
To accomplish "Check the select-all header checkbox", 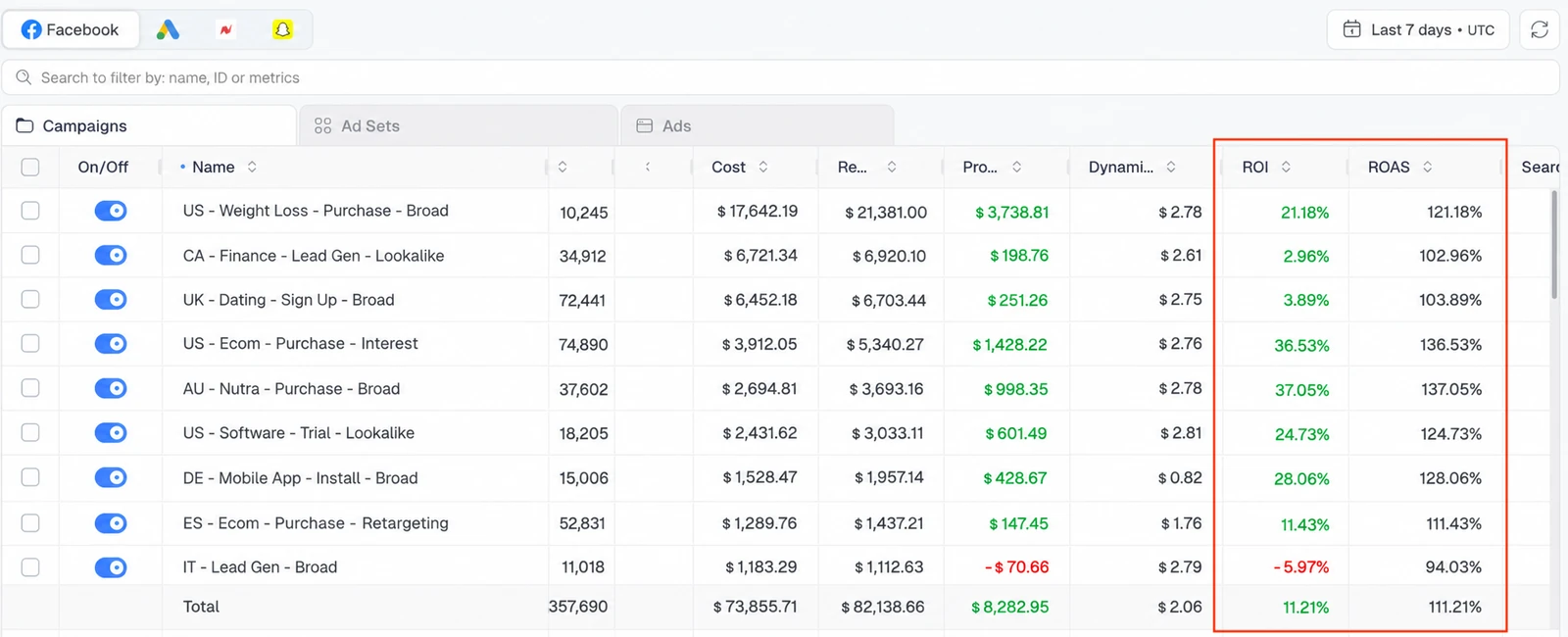I will 30,168.
